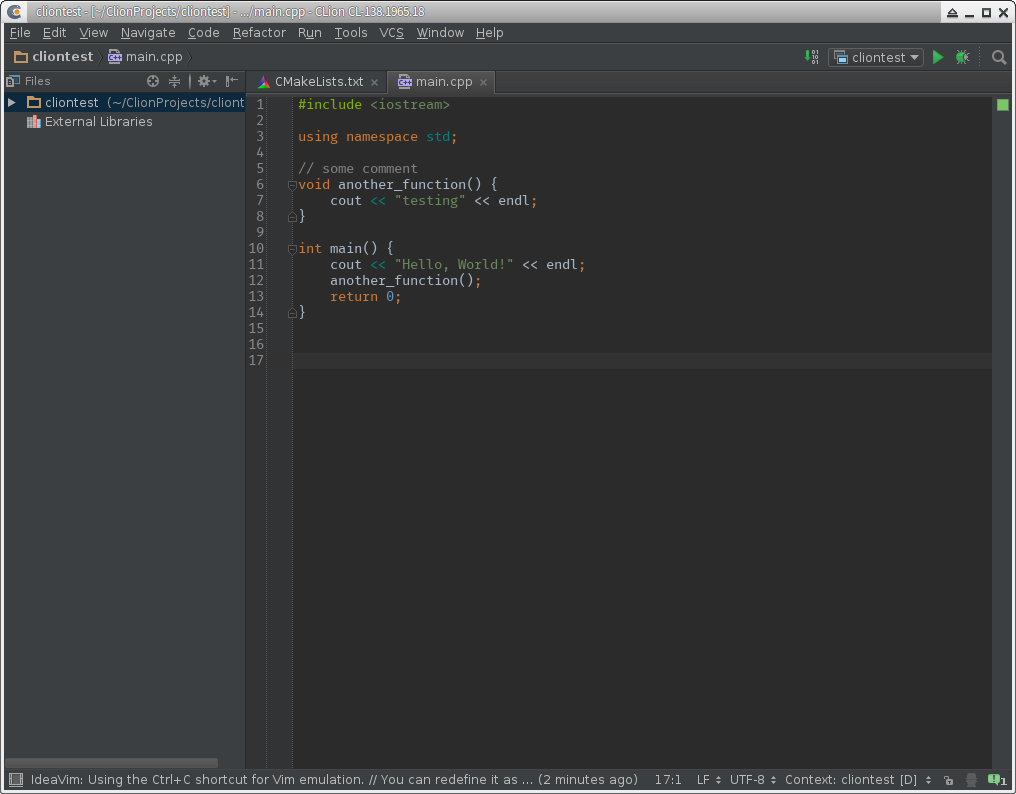Hide the Files tool window
This screenshot has width=1016, height=794.
pyautogui.click(x=231, y=81)
